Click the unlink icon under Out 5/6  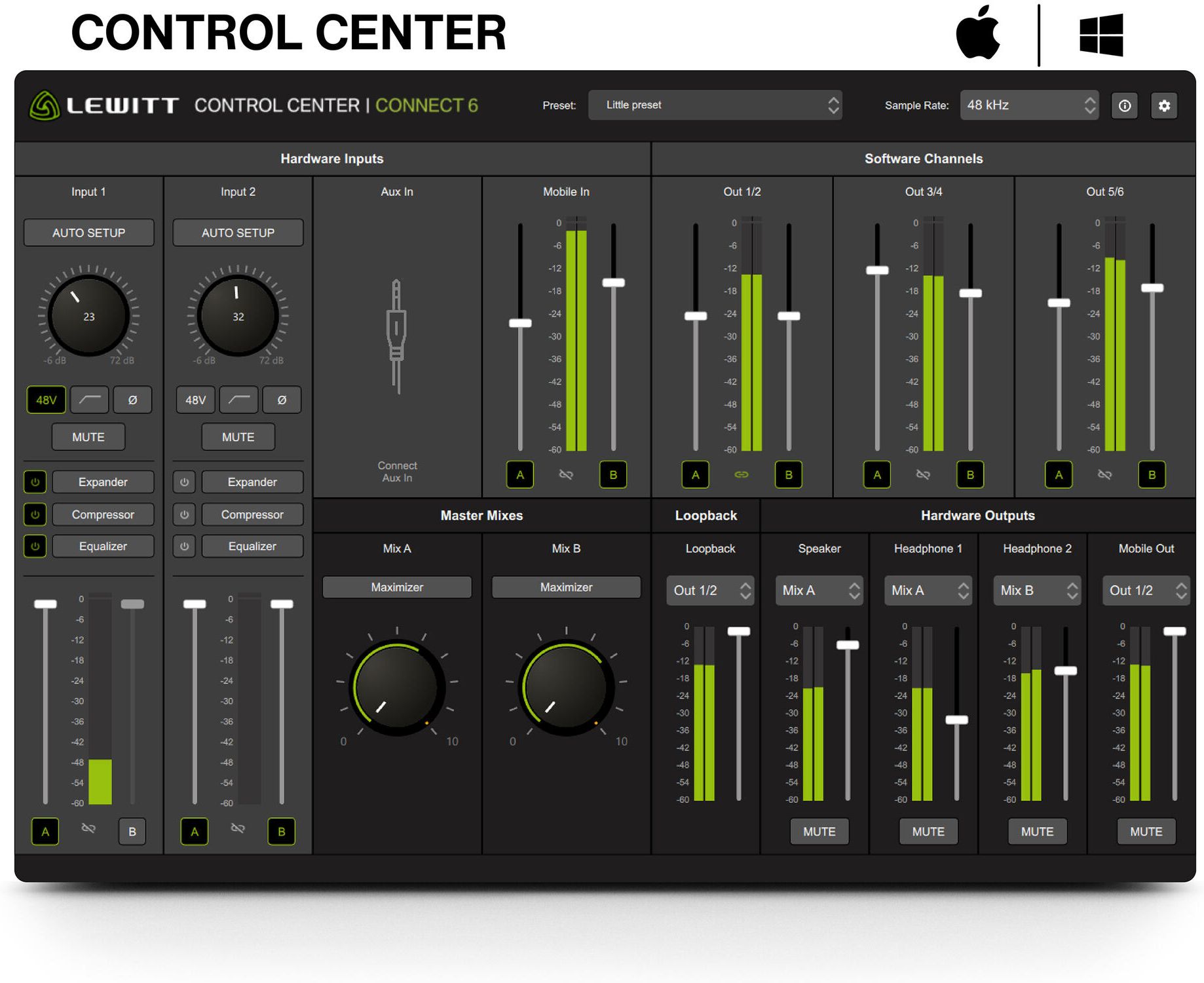tap(1104, 474)
